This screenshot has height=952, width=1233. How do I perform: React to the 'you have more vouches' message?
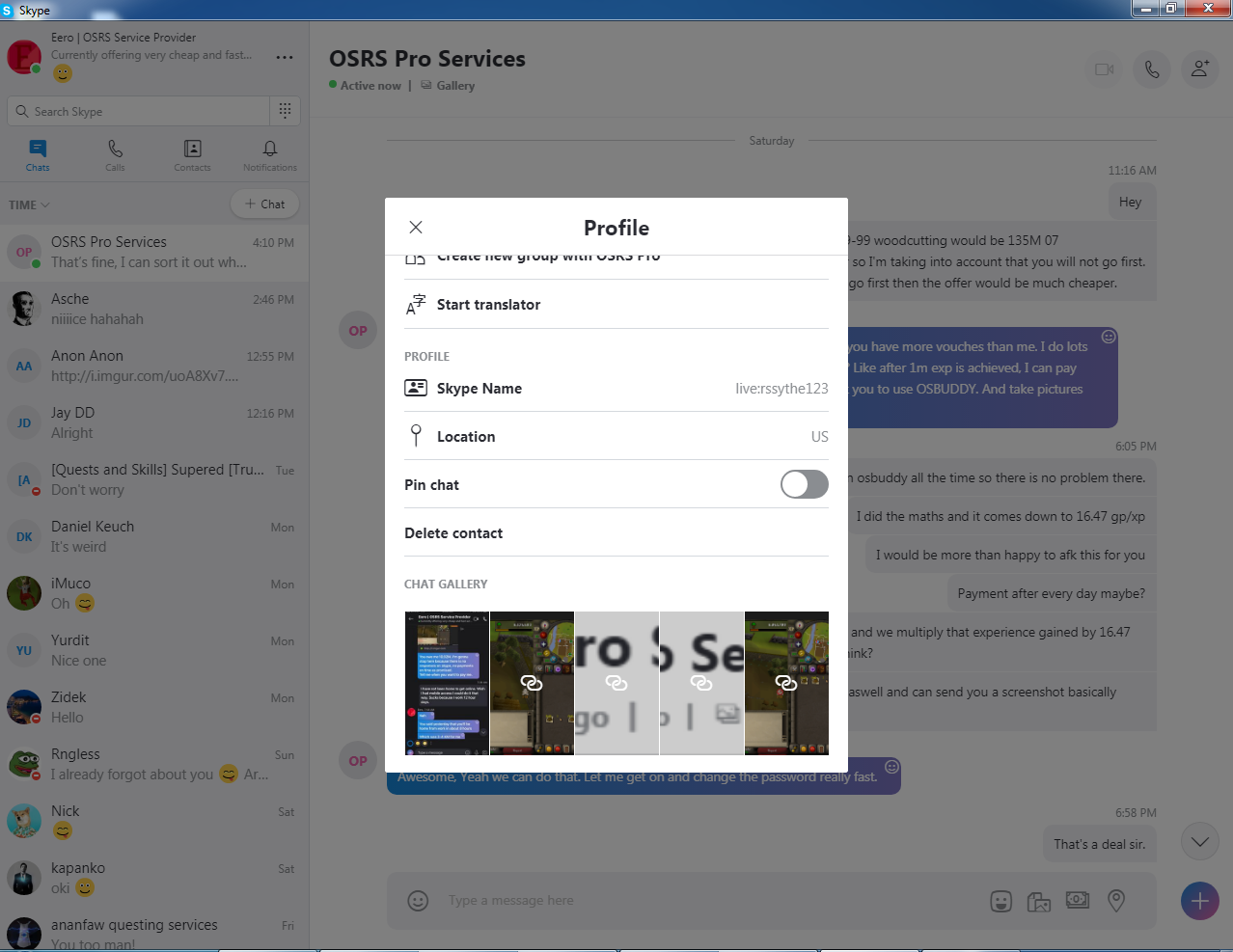tap(1109, 337)
